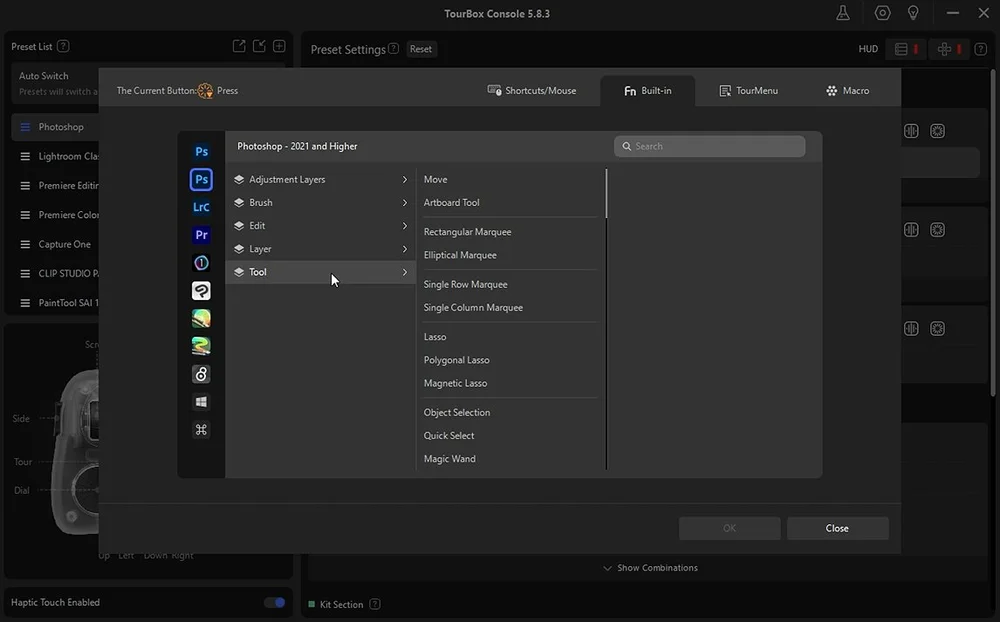Viewport: 1000px width, 622px height.
Task: Switch to the Shortcuts/Mouse tab
Action: [531, 91]
